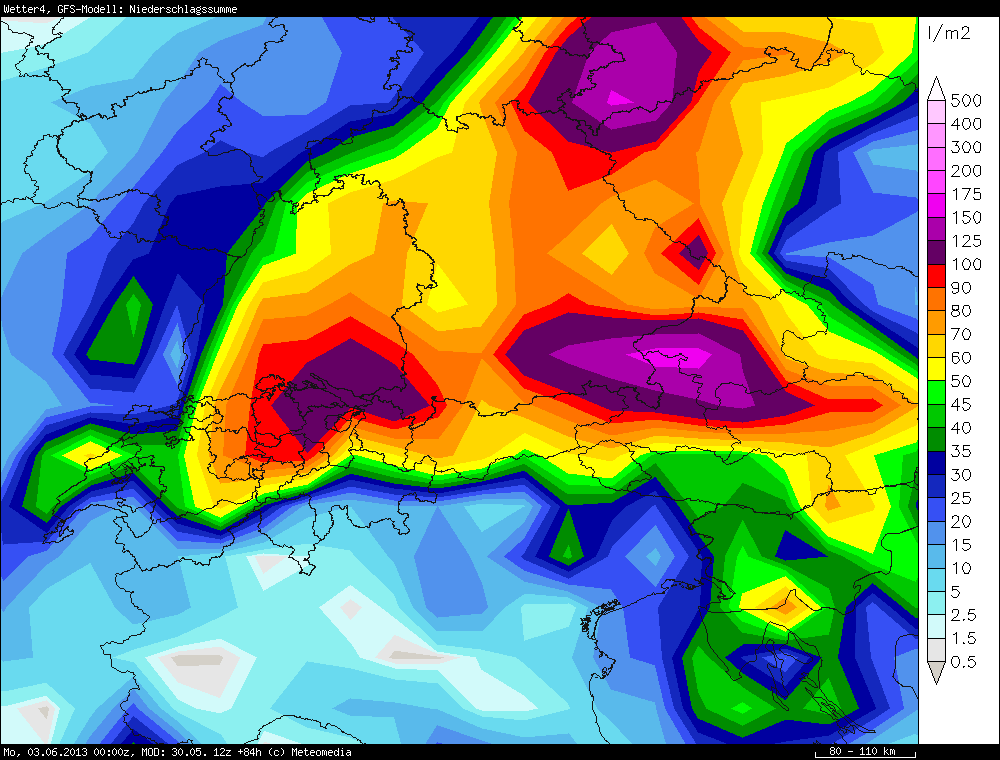Click the legend value '125'

[966, 241]
